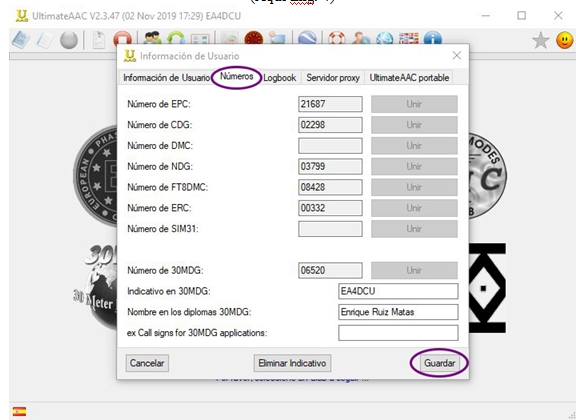Click the green refresh arrows icon
This screenshot has height=420, width=576.
coord(176,38)
